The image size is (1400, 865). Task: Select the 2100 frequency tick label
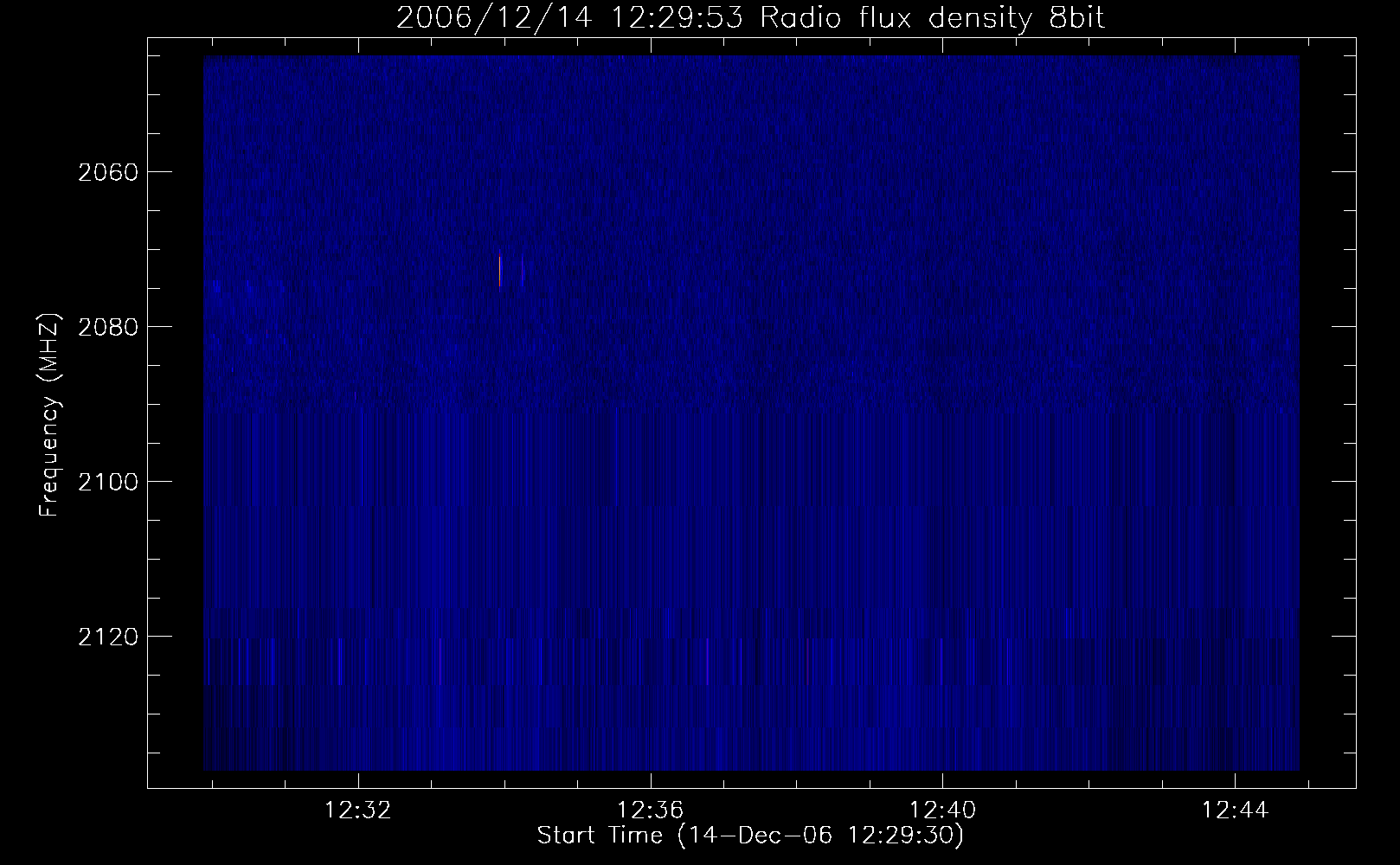click(107, 482)
